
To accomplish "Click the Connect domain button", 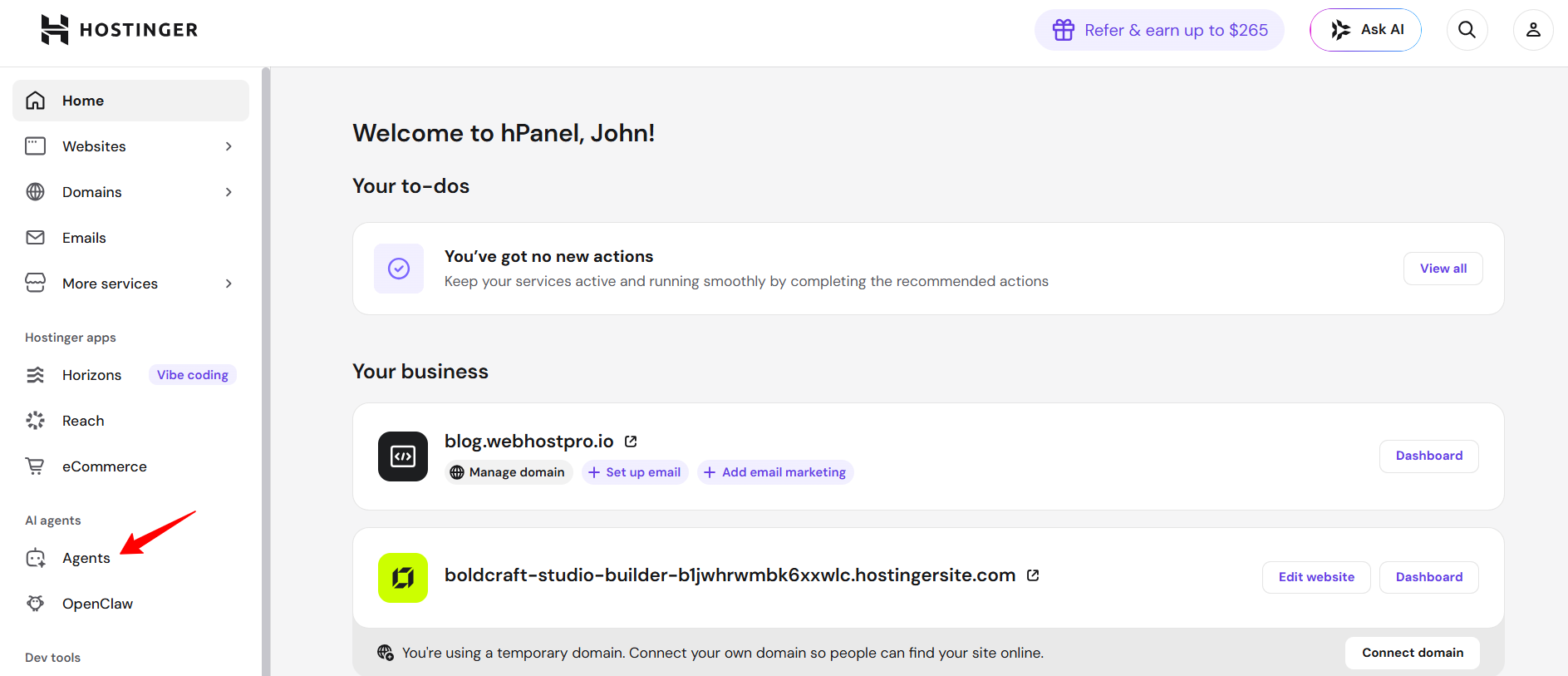I will click(1413, 653).
